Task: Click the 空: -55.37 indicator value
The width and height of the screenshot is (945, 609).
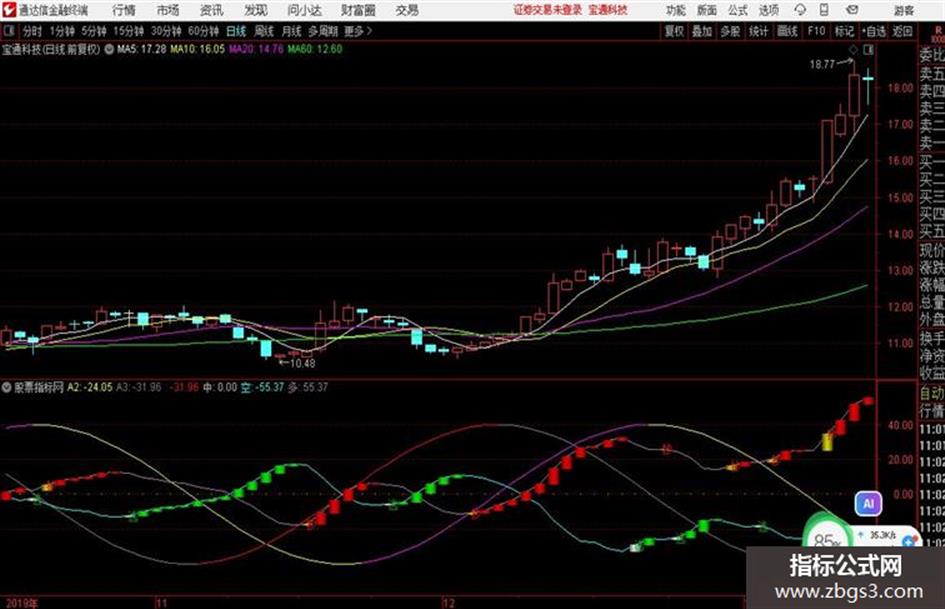Action: point(262,387)
